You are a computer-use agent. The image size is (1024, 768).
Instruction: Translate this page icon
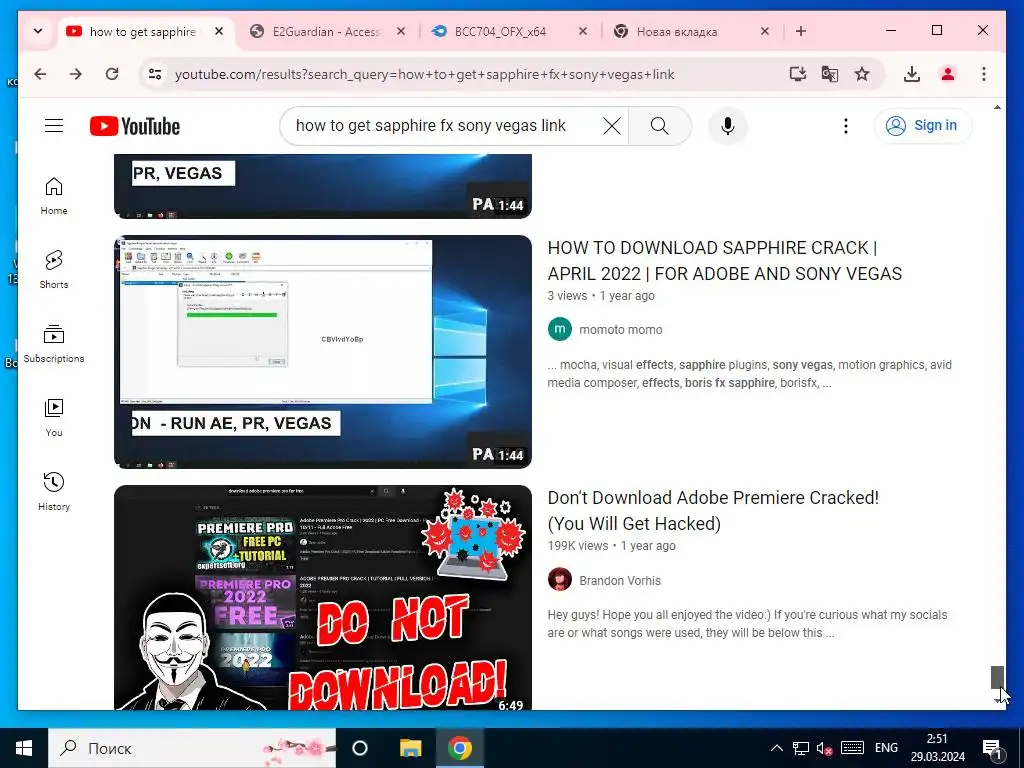pos(829,74)
